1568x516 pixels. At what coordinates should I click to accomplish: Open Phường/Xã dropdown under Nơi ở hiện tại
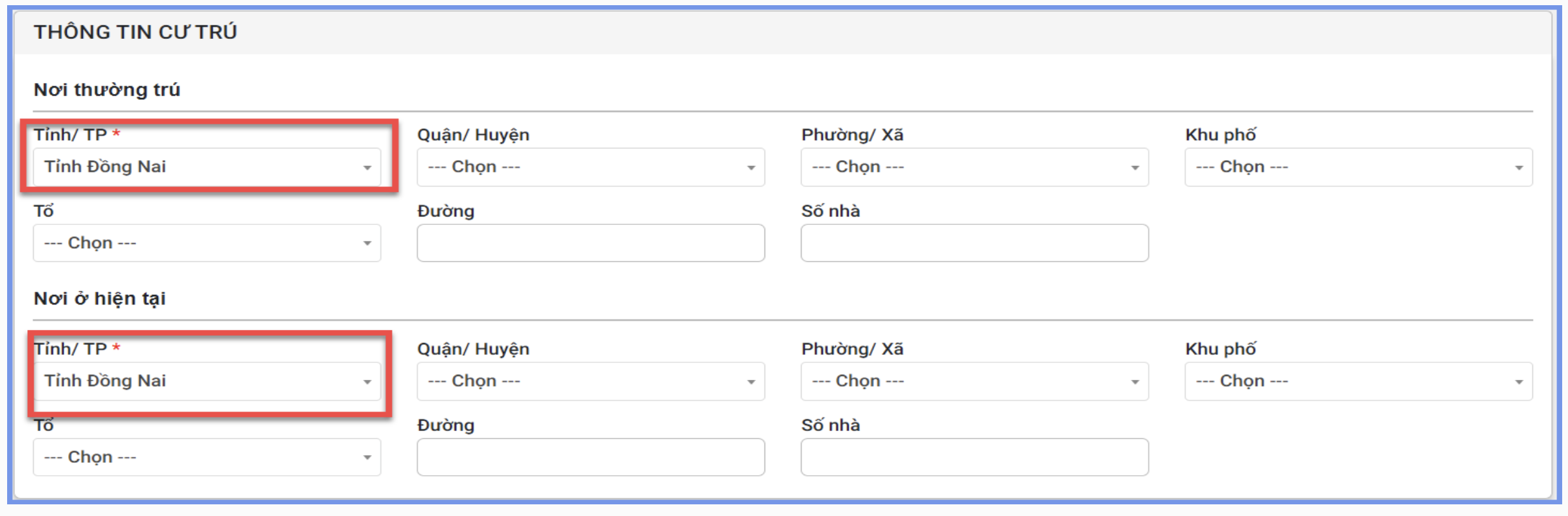(x=974, y=381)
